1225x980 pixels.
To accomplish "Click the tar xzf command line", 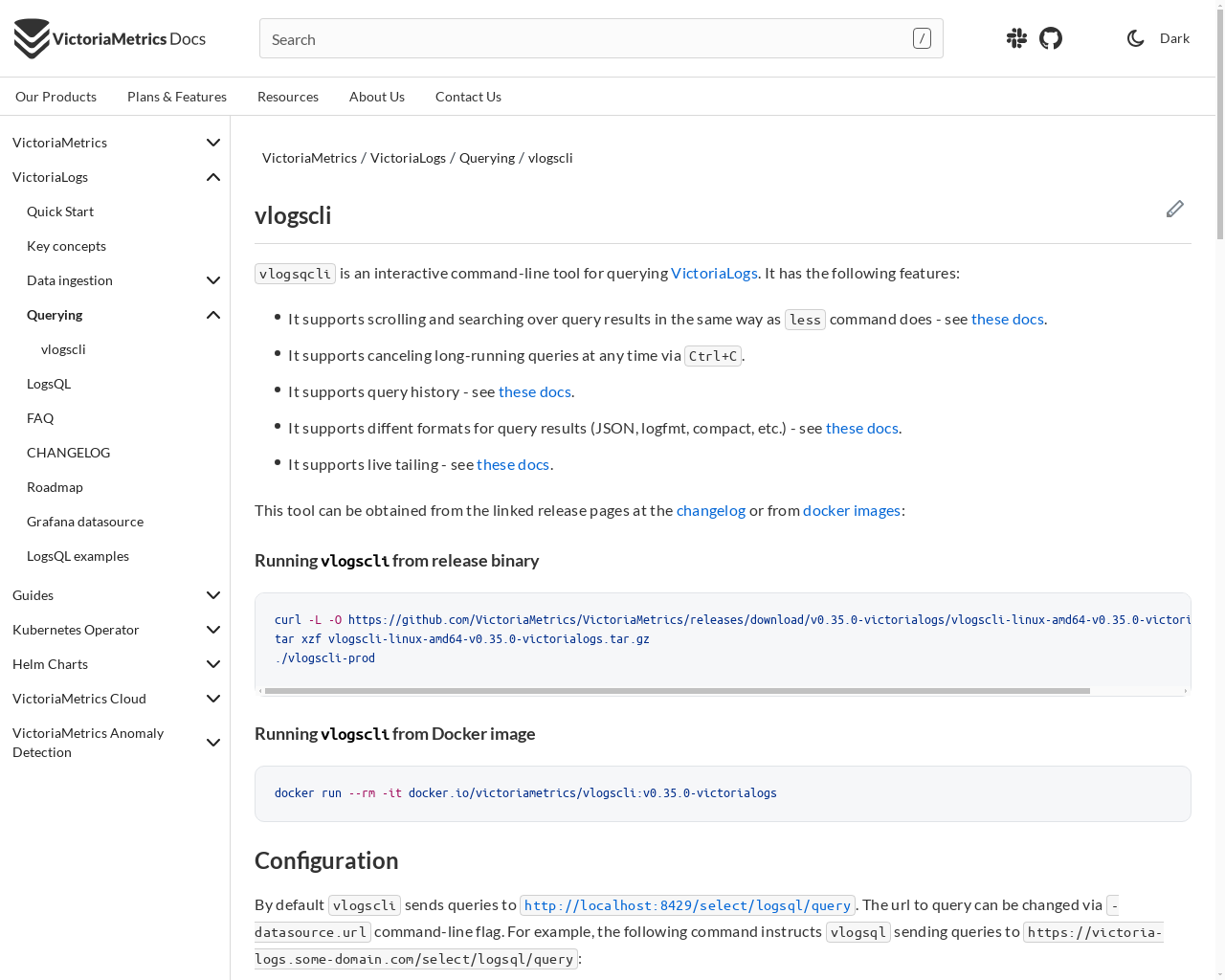I will click(x=461, y=638).
